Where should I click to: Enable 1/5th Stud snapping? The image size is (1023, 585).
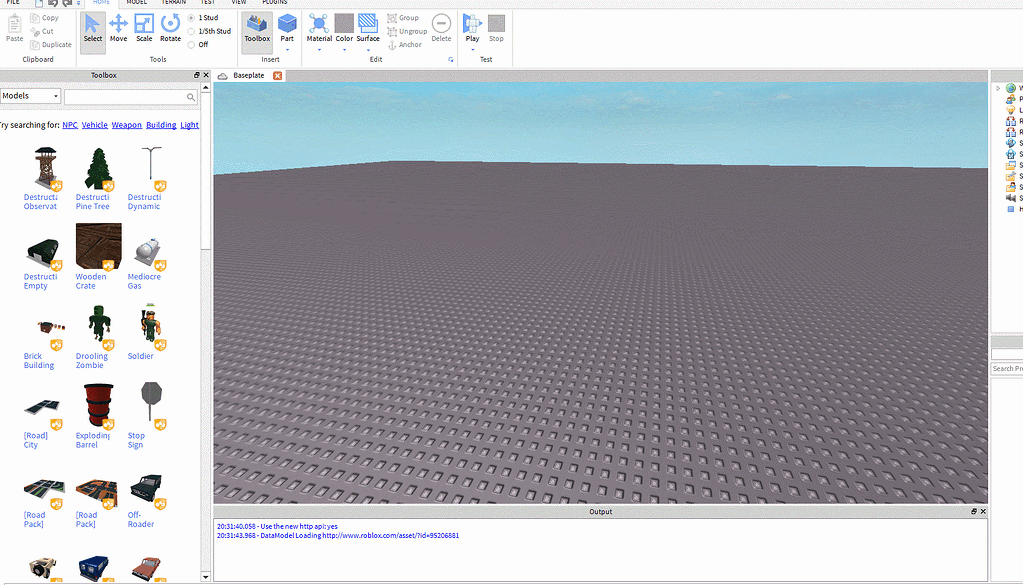(192, 30)
